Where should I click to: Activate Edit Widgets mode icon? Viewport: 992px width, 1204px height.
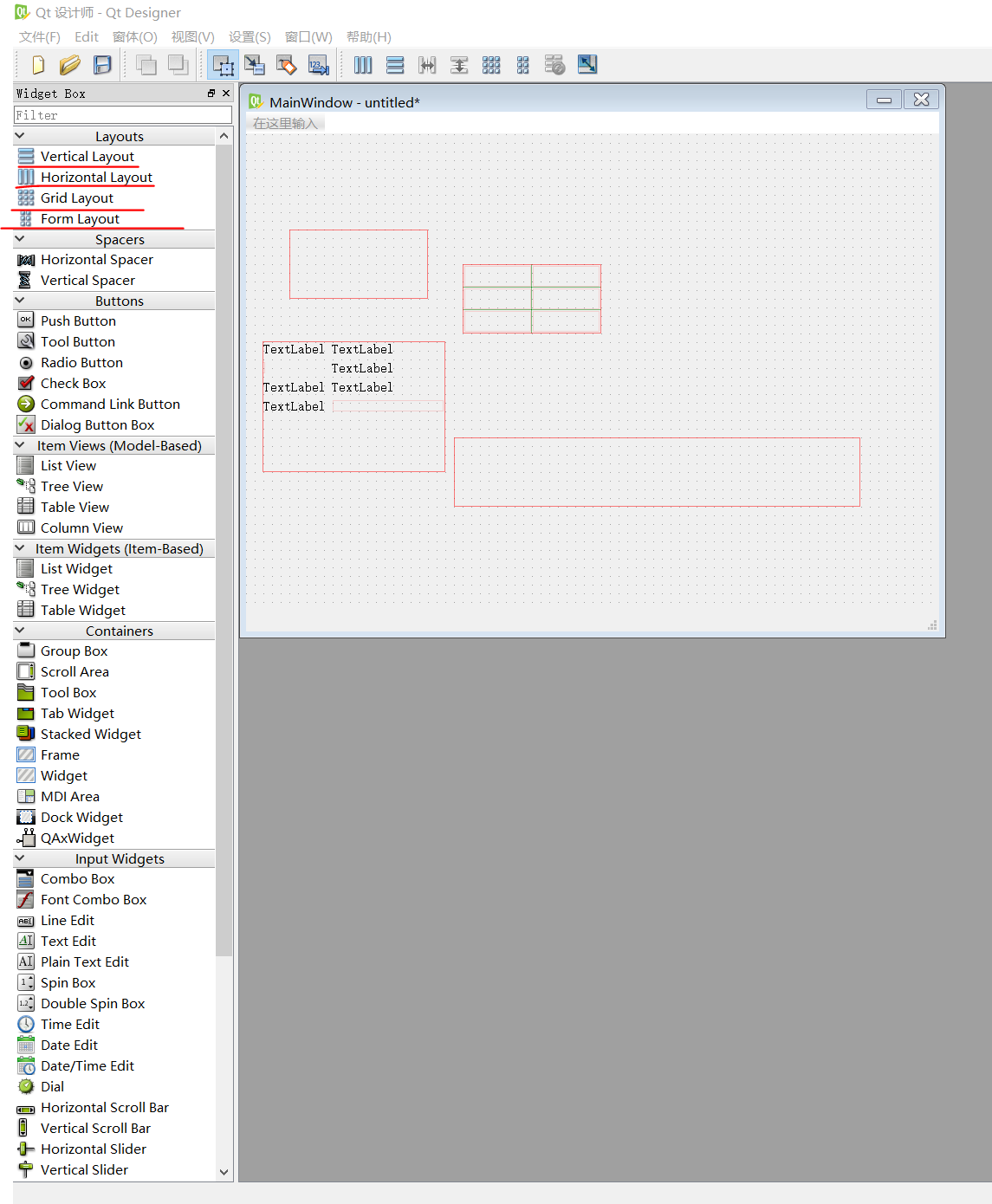coord(224,65)
